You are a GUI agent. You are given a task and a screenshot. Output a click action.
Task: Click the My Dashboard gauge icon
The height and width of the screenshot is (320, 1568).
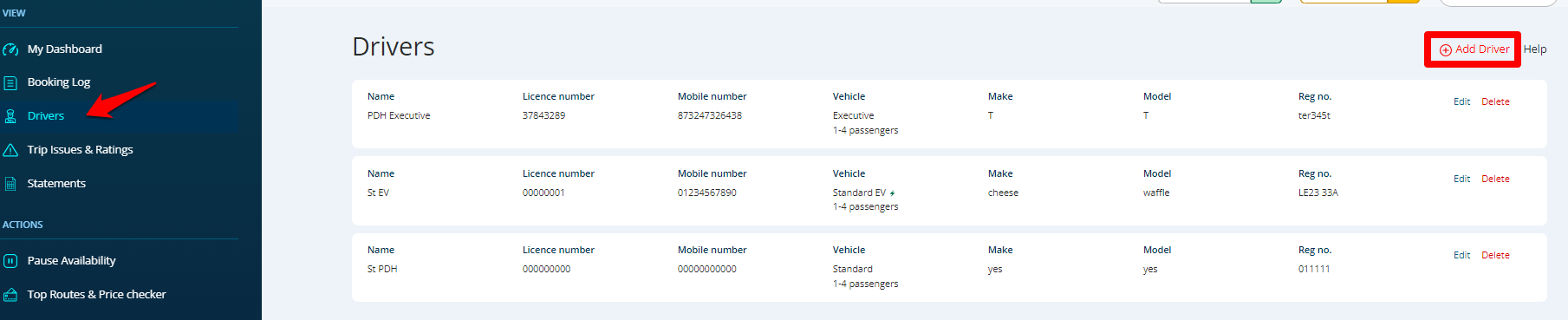(10, 49)
